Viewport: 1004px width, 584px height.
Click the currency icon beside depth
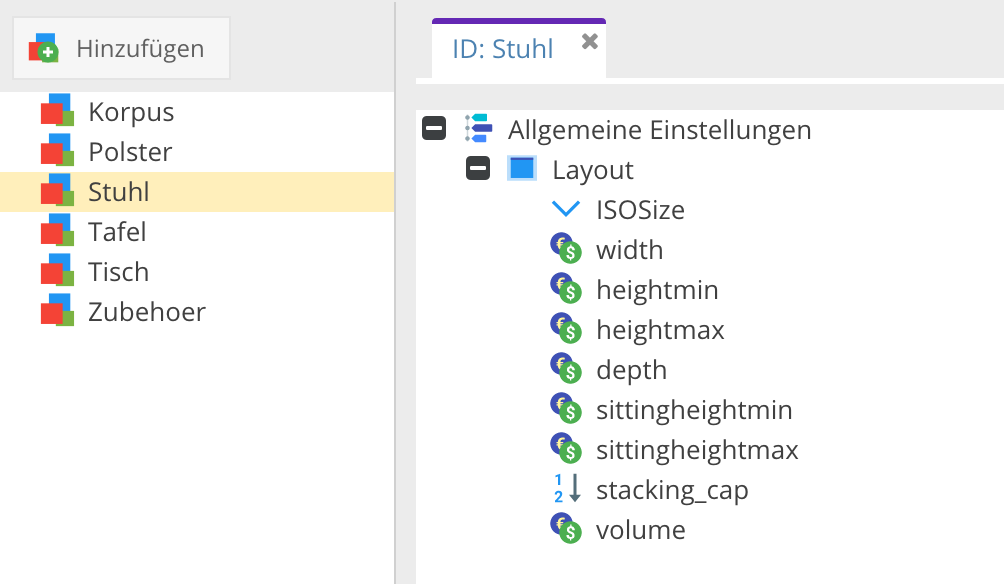click(566, 370)
